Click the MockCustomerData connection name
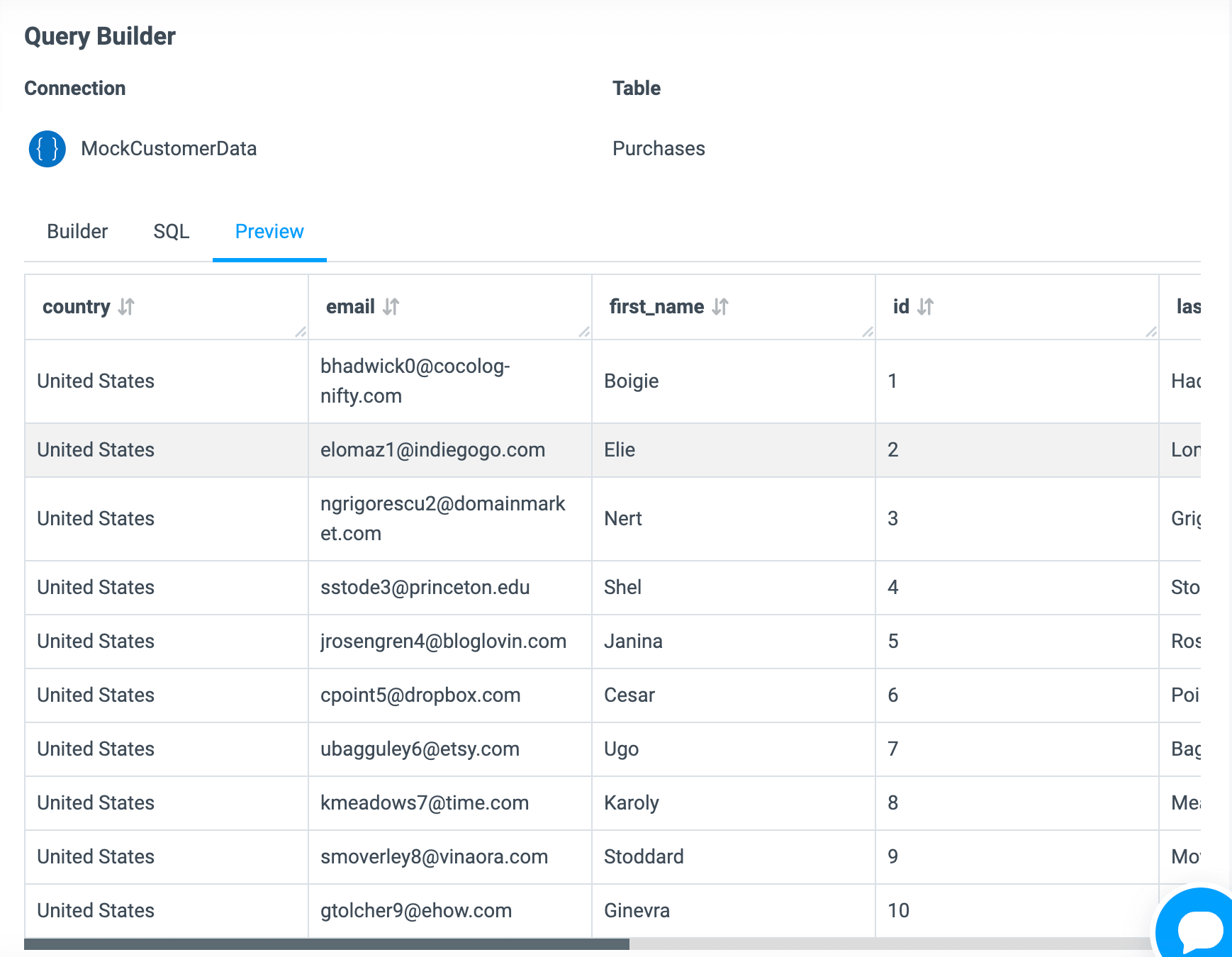Viewport: 1232px width, 957px height. (x=168, y=149)
